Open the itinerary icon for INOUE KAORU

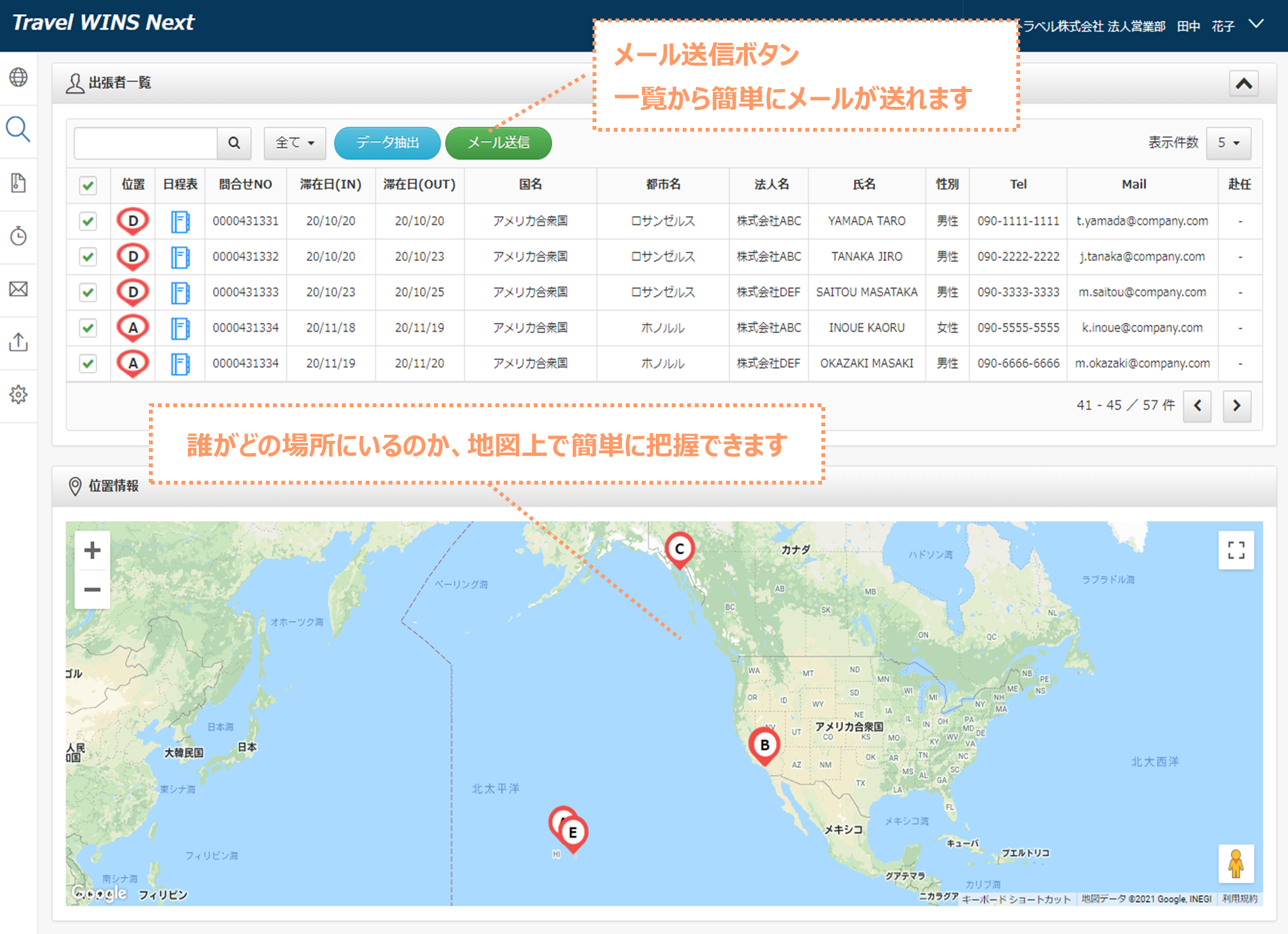tap(180, 329)
